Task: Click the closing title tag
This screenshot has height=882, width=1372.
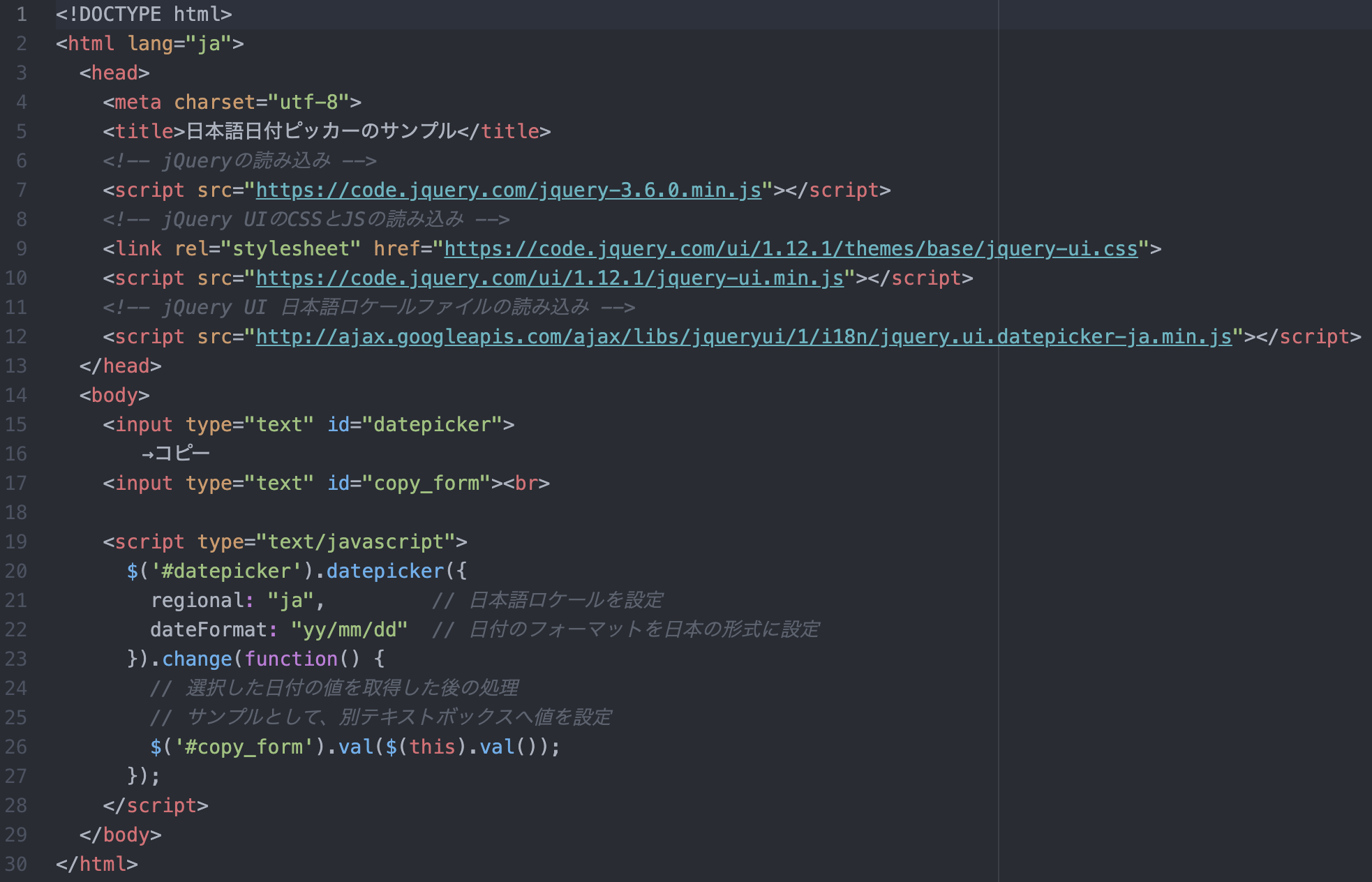Action: tap(504, 131)
